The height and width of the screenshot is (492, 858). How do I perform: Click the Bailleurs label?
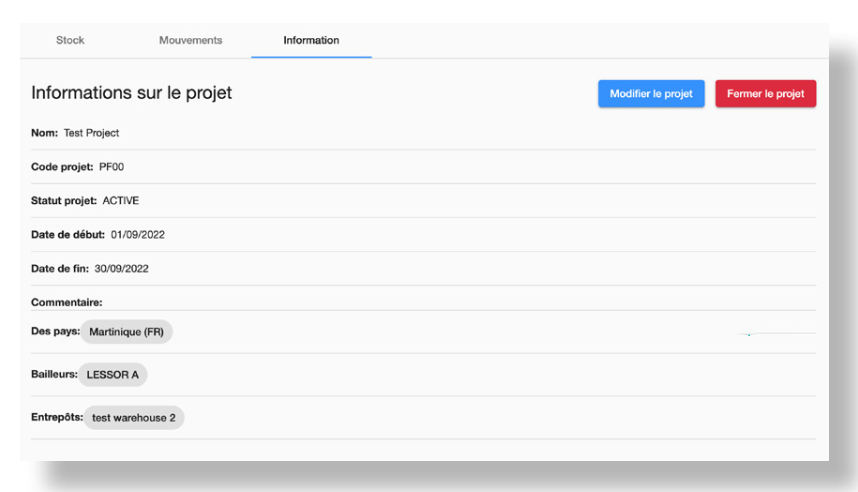tap(53, 374)
